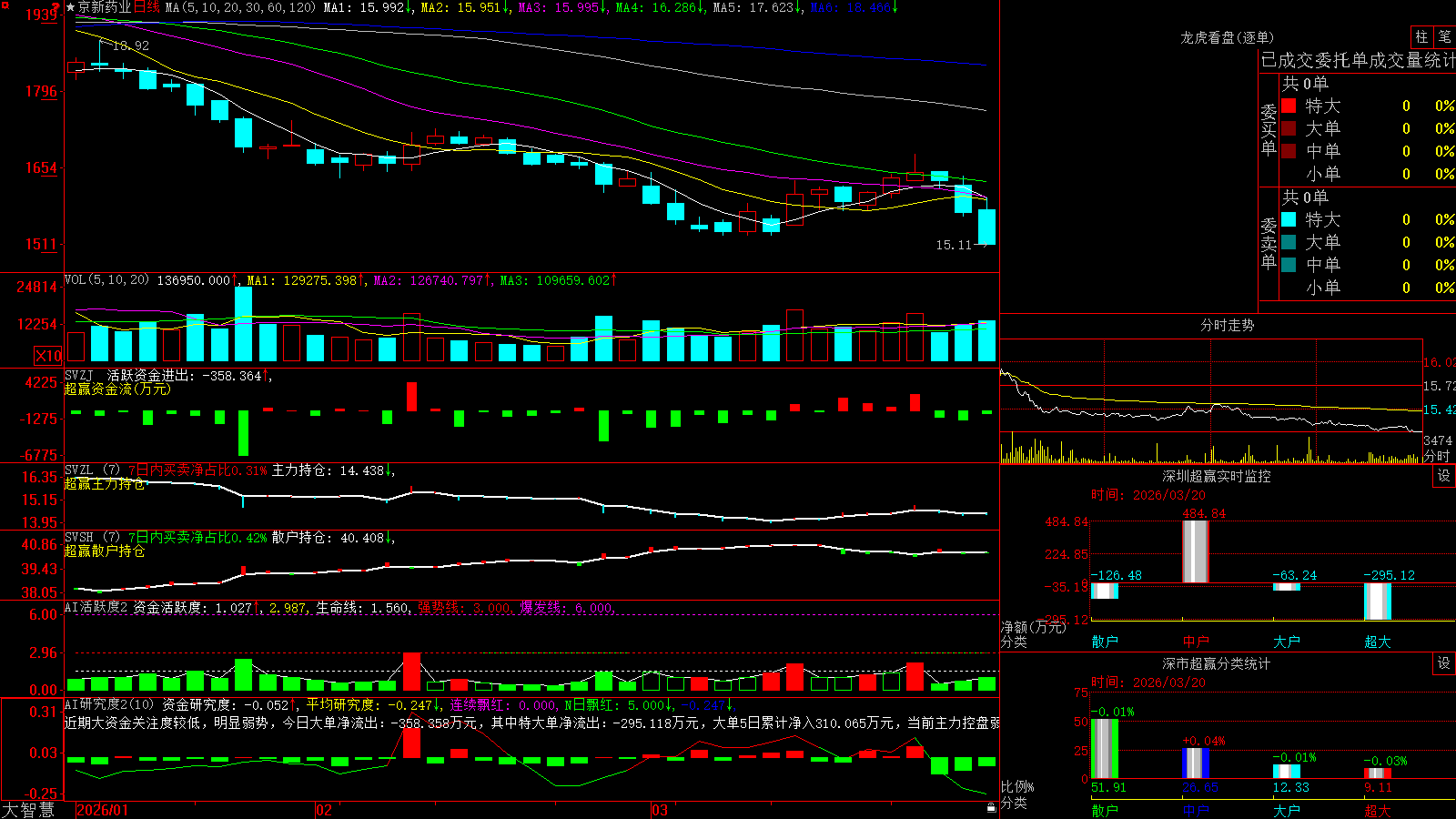Select 中户 category in 实时监控 chart

coord(1196,642)
